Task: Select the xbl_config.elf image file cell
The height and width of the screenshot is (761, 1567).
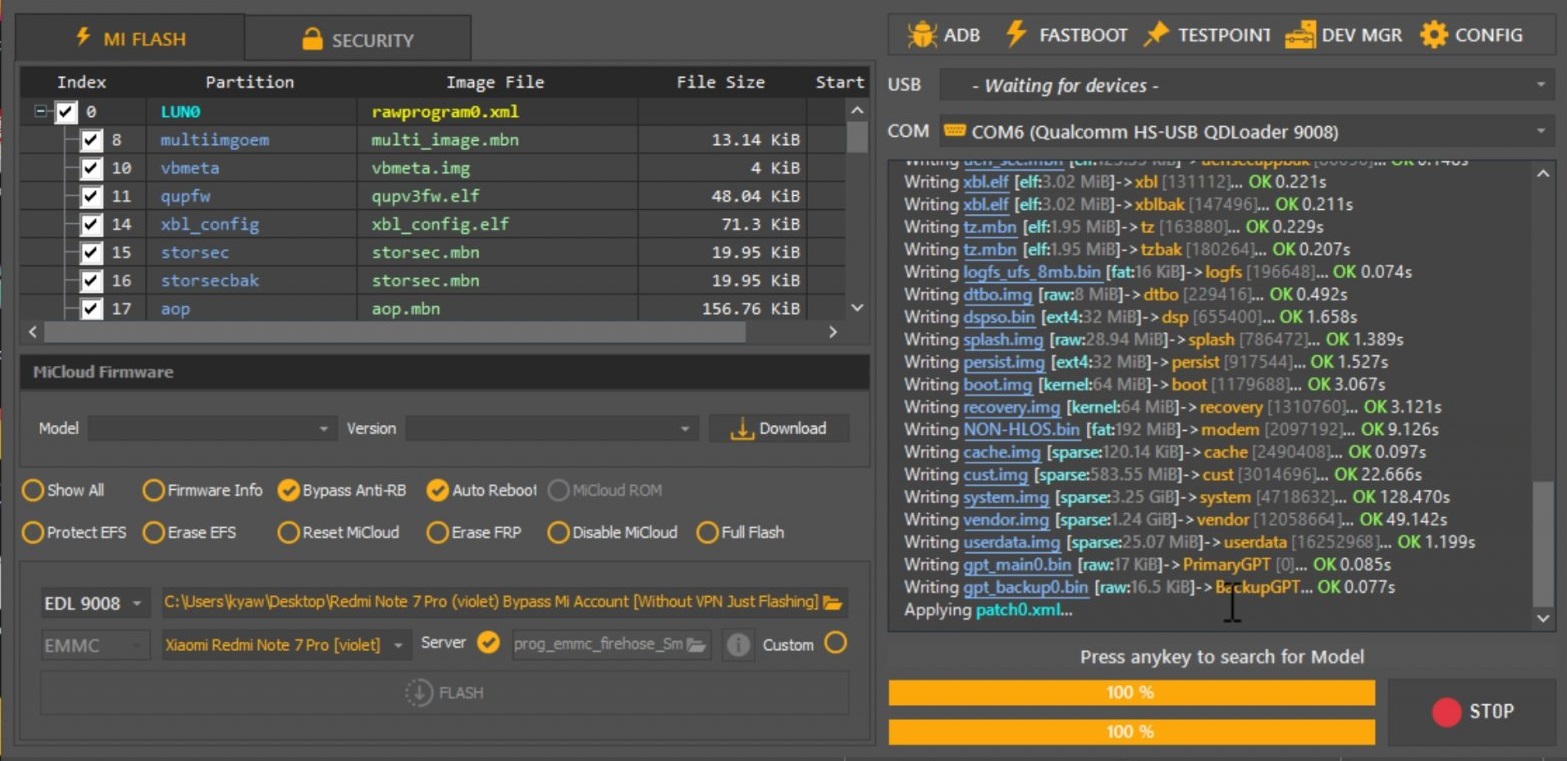Action: [x=497, y=224]
